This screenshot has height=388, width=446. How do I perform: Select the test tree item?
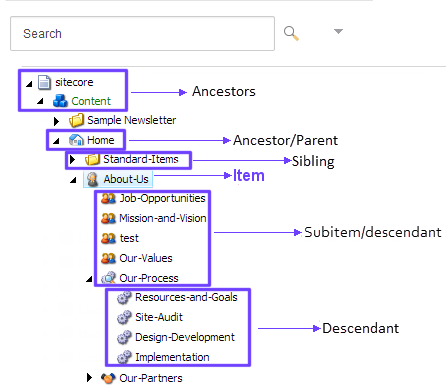tap(129, 238)
